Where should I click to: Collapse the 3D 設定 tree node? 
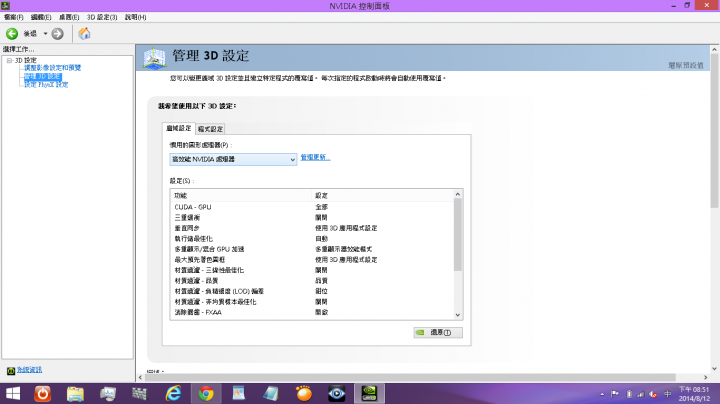9,61
